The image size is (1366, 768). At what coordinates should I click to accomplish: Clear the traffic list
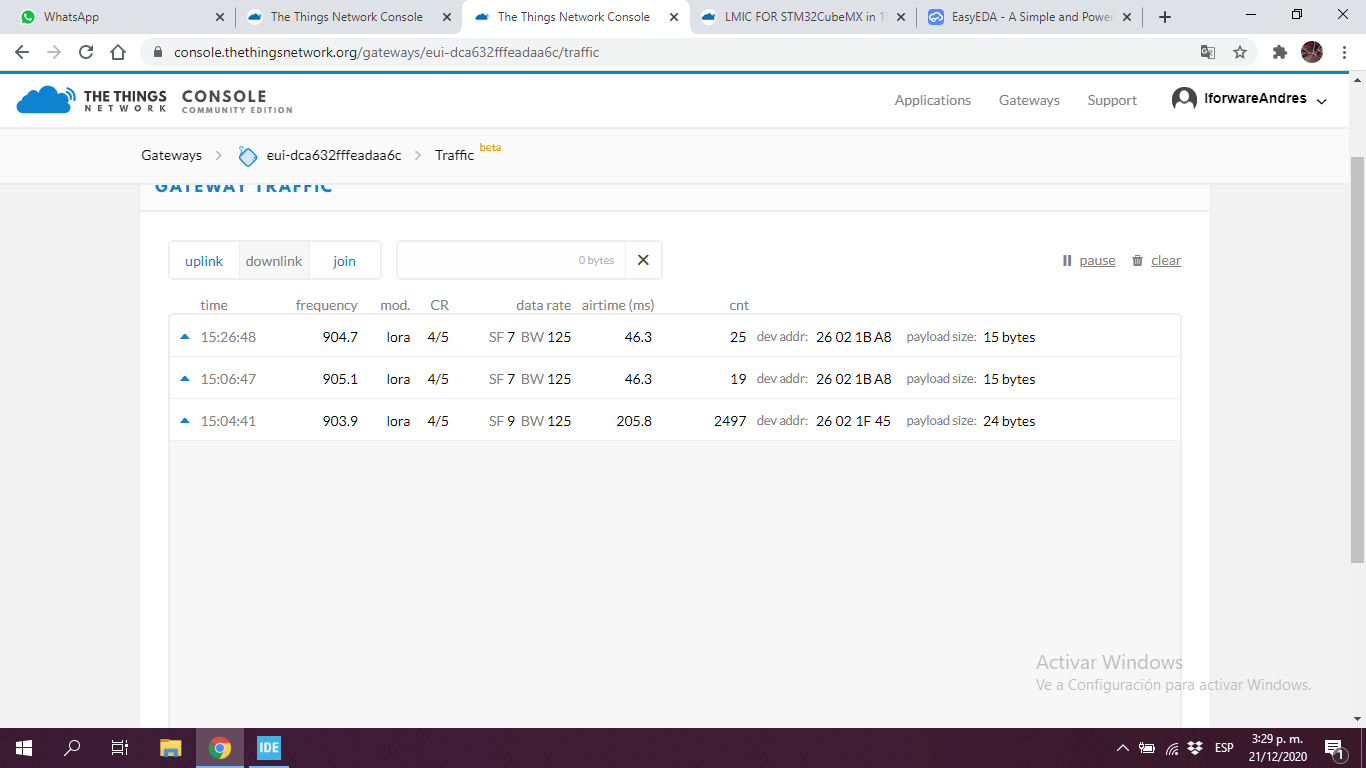point(1156,260)
